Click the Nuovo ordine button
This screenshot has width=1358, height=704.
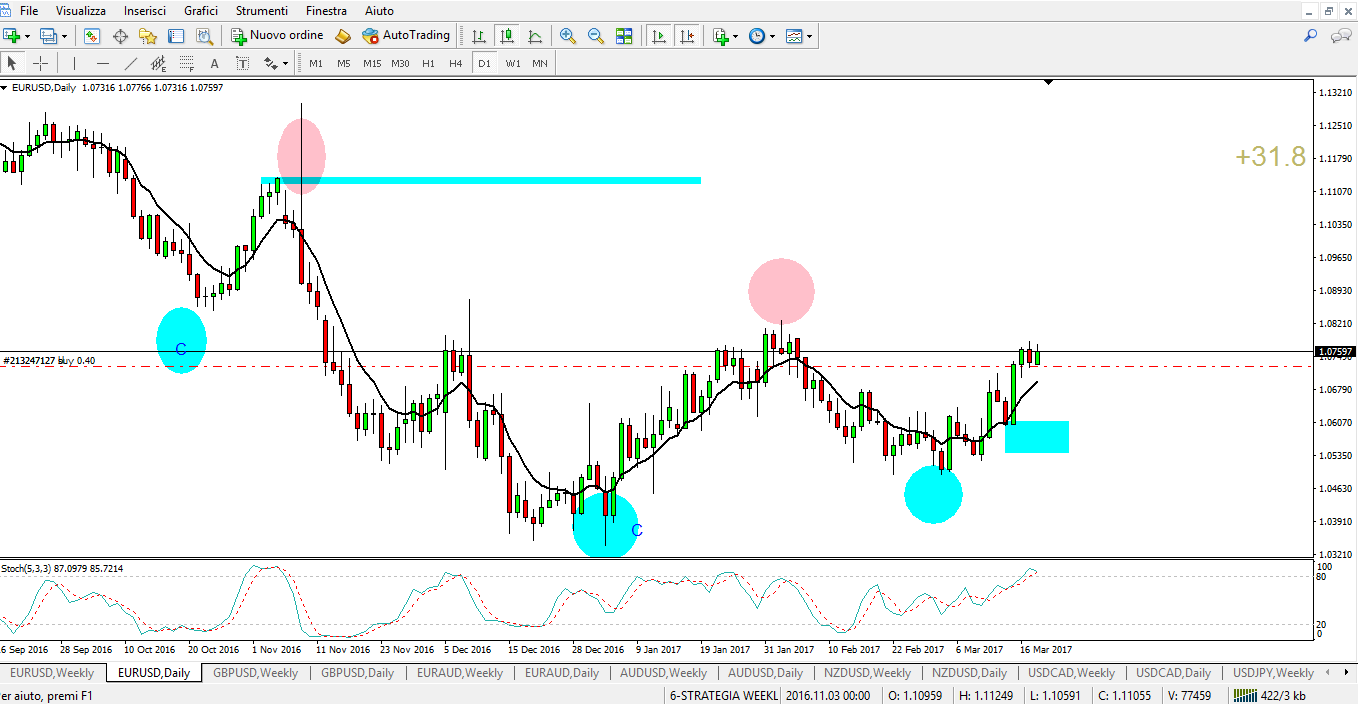278,36
